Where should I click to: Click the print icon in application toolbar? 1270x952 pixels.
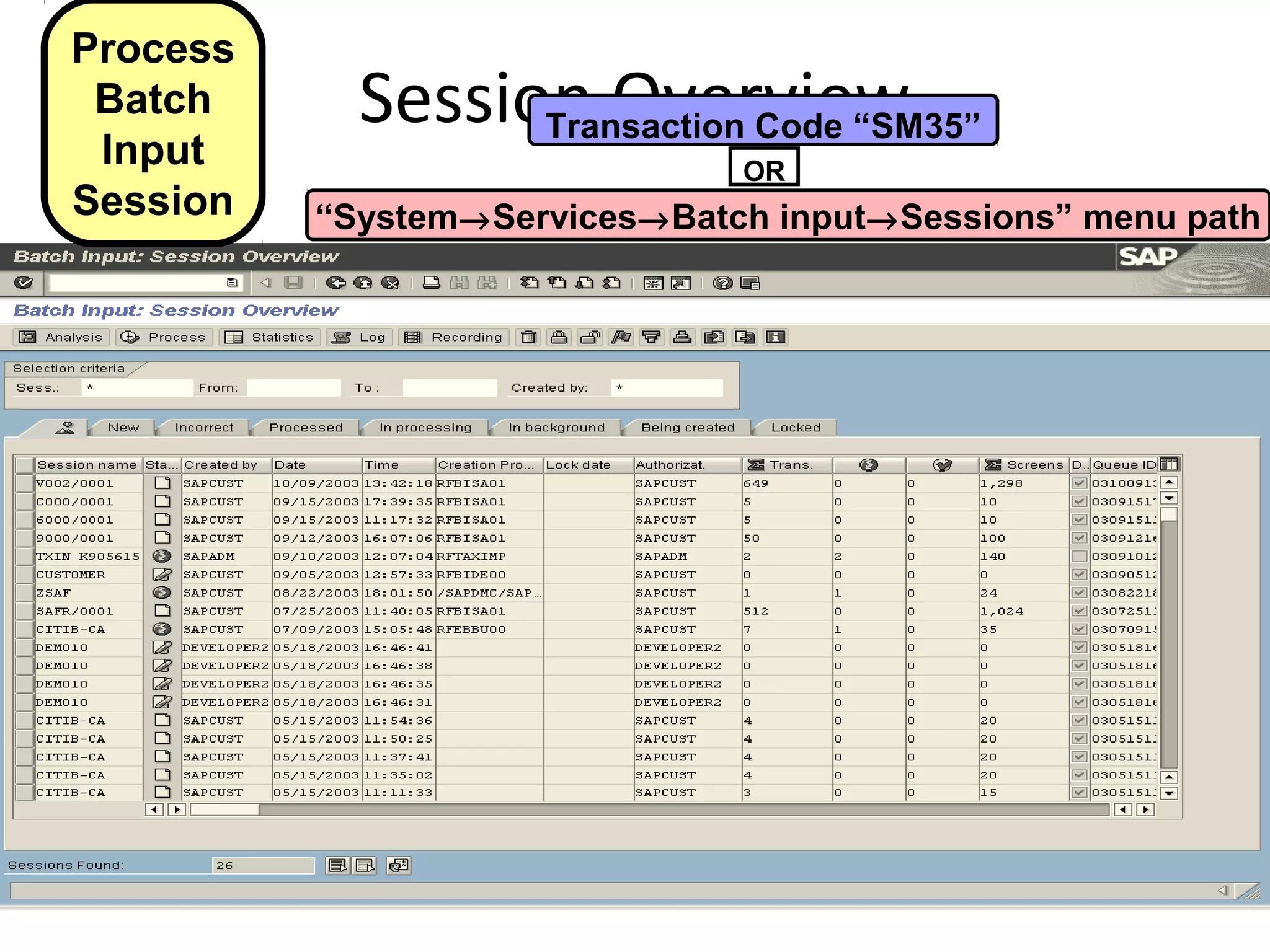[x=683, y=337]
